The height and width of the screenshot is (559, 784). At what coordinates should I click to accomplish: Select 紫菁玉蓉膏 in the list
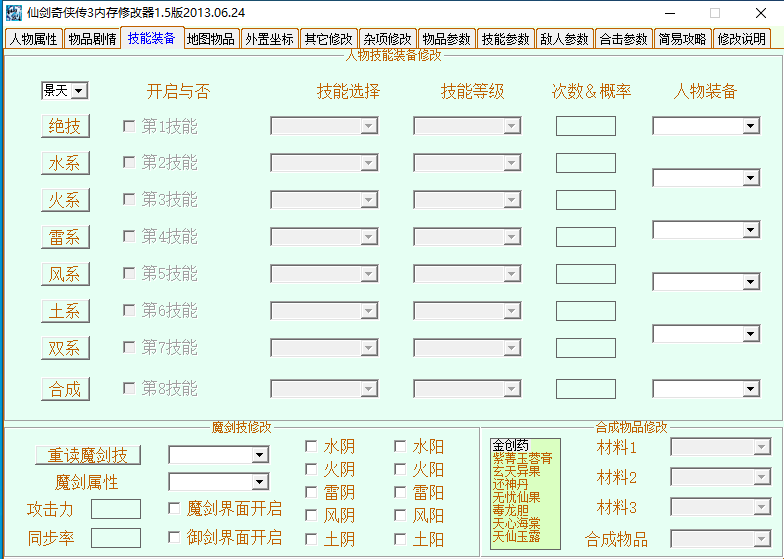coord(522,458)
